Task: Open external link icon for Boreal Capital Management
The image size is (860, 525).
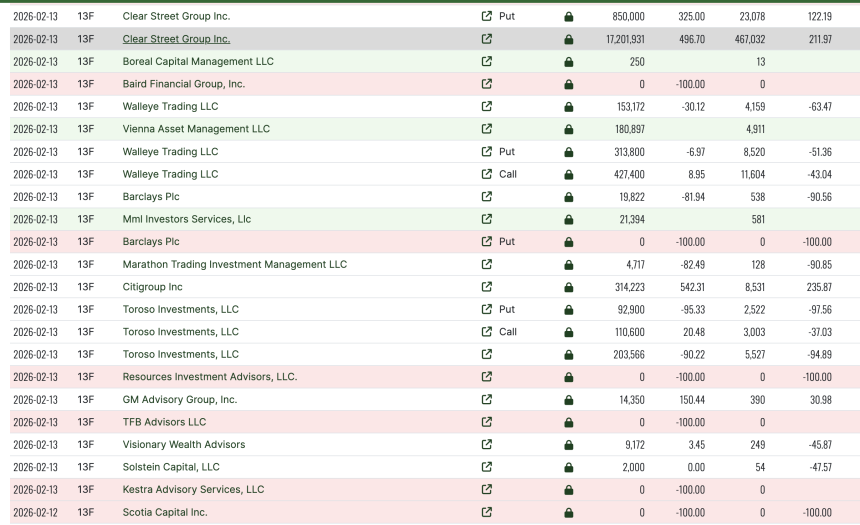Action: click(487, 62)
